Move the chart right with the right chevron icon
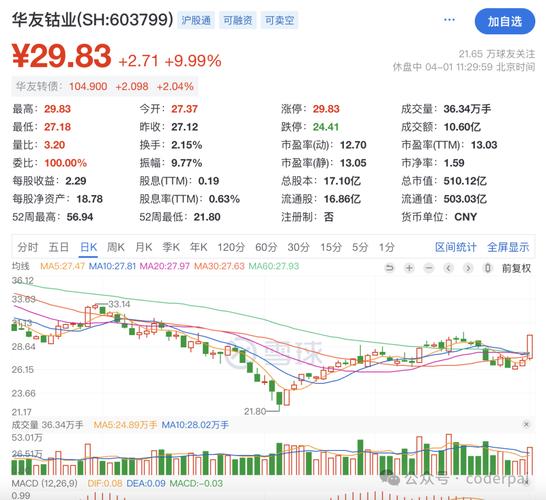The height and width of the screenshot is (500, 546). click(468, 268)
